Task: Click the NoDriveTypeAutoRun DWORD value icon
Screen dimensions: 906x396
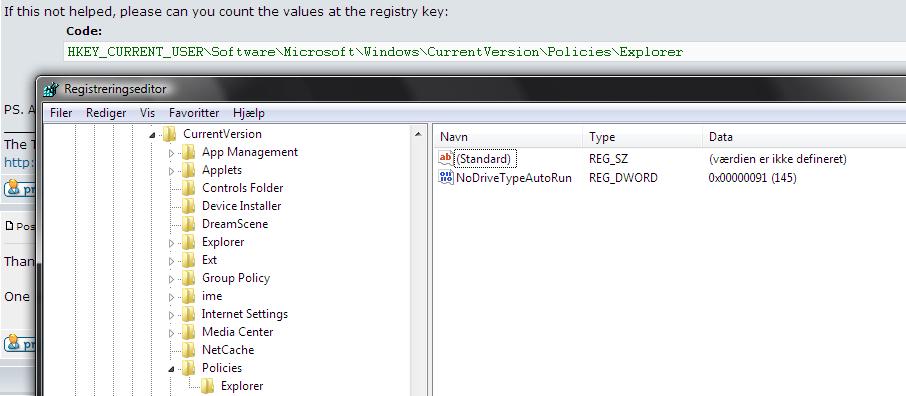Action: (446, 177)
